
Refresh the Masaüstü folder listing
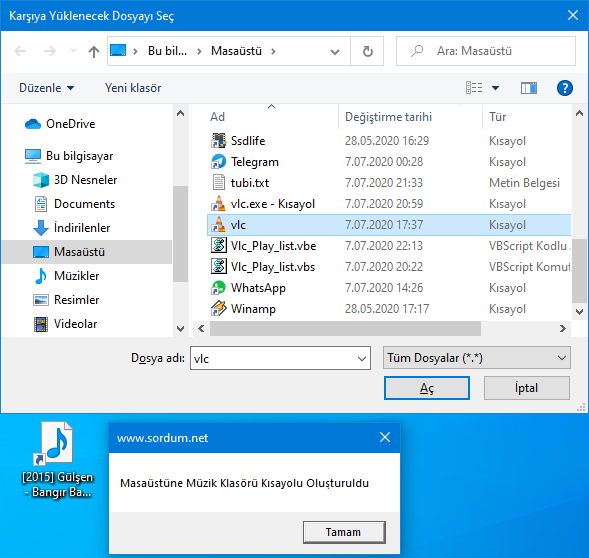[x=367, y=51]
